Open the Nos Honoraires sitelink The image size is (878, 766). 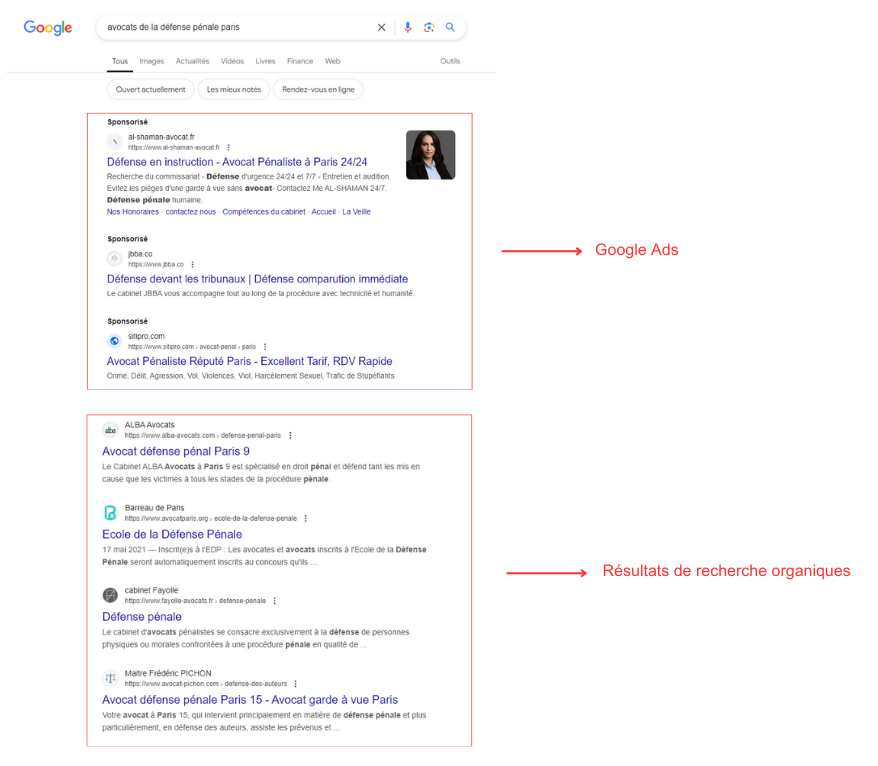tap(133, 212)
